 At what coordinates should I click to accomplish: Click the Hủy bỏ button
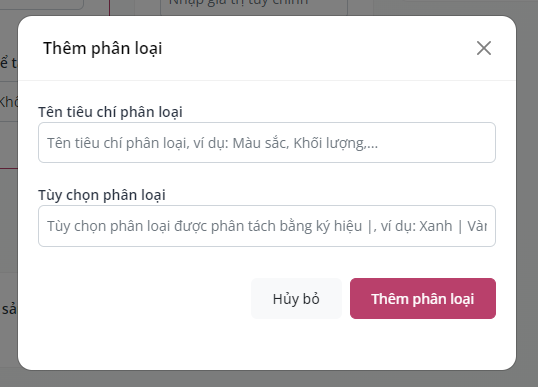pos(296,298)
